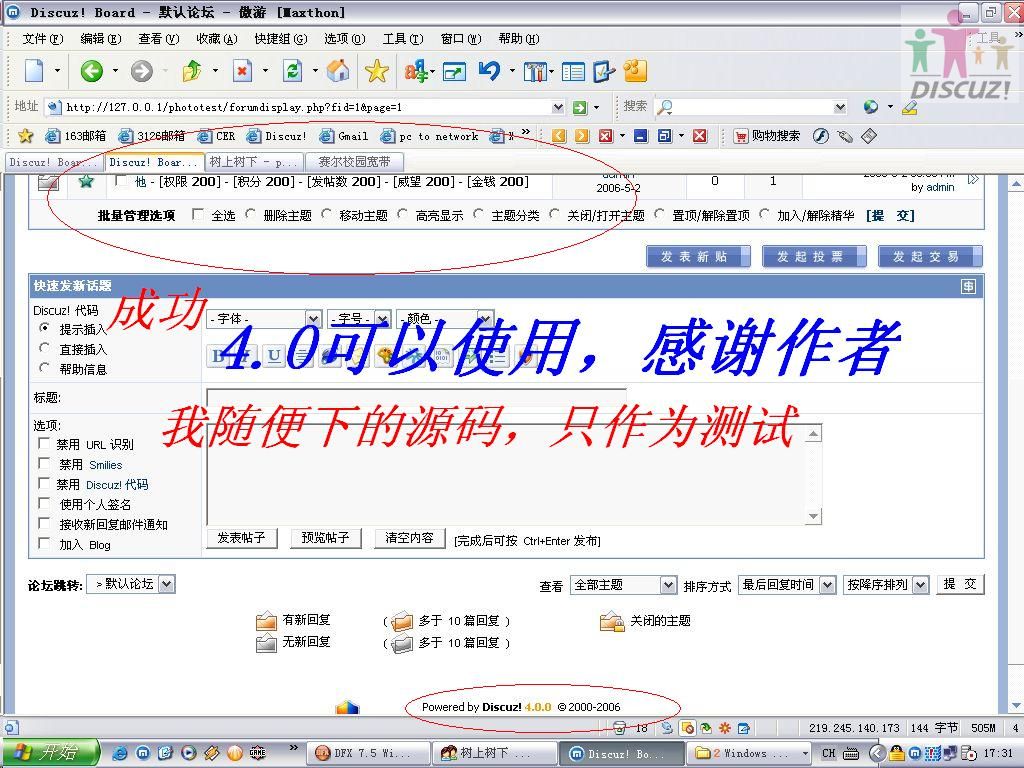The width and height of the screenshot is (1024, 768).
Task: Click the Windows 开始 Start button
Action: tap(50, 753)
